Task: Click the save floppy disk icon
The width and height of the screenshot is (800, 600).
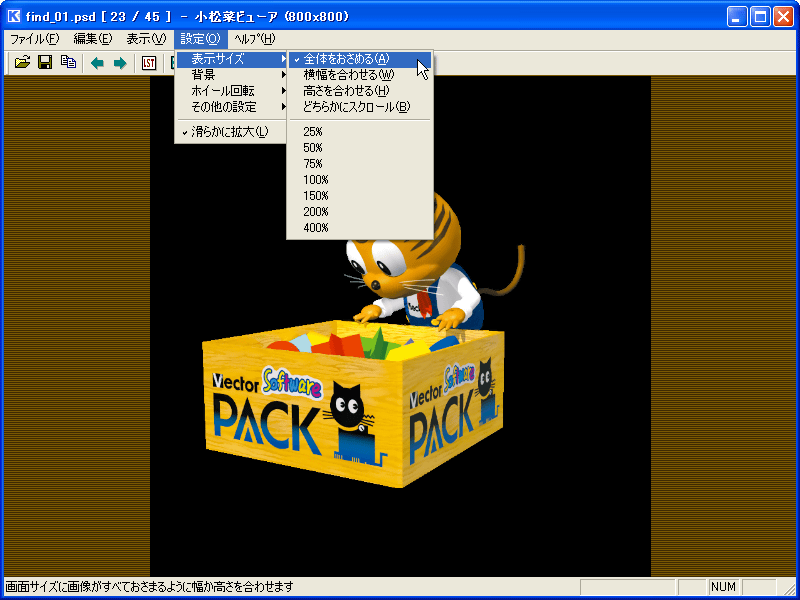Action: click(x=45, y=63)
